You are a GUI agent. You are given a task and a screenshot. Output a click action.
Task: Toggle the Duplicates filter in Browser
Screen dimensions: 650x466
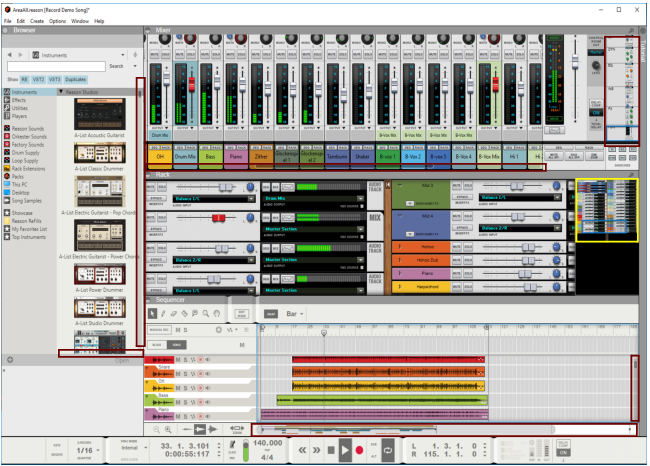point(75,80)
